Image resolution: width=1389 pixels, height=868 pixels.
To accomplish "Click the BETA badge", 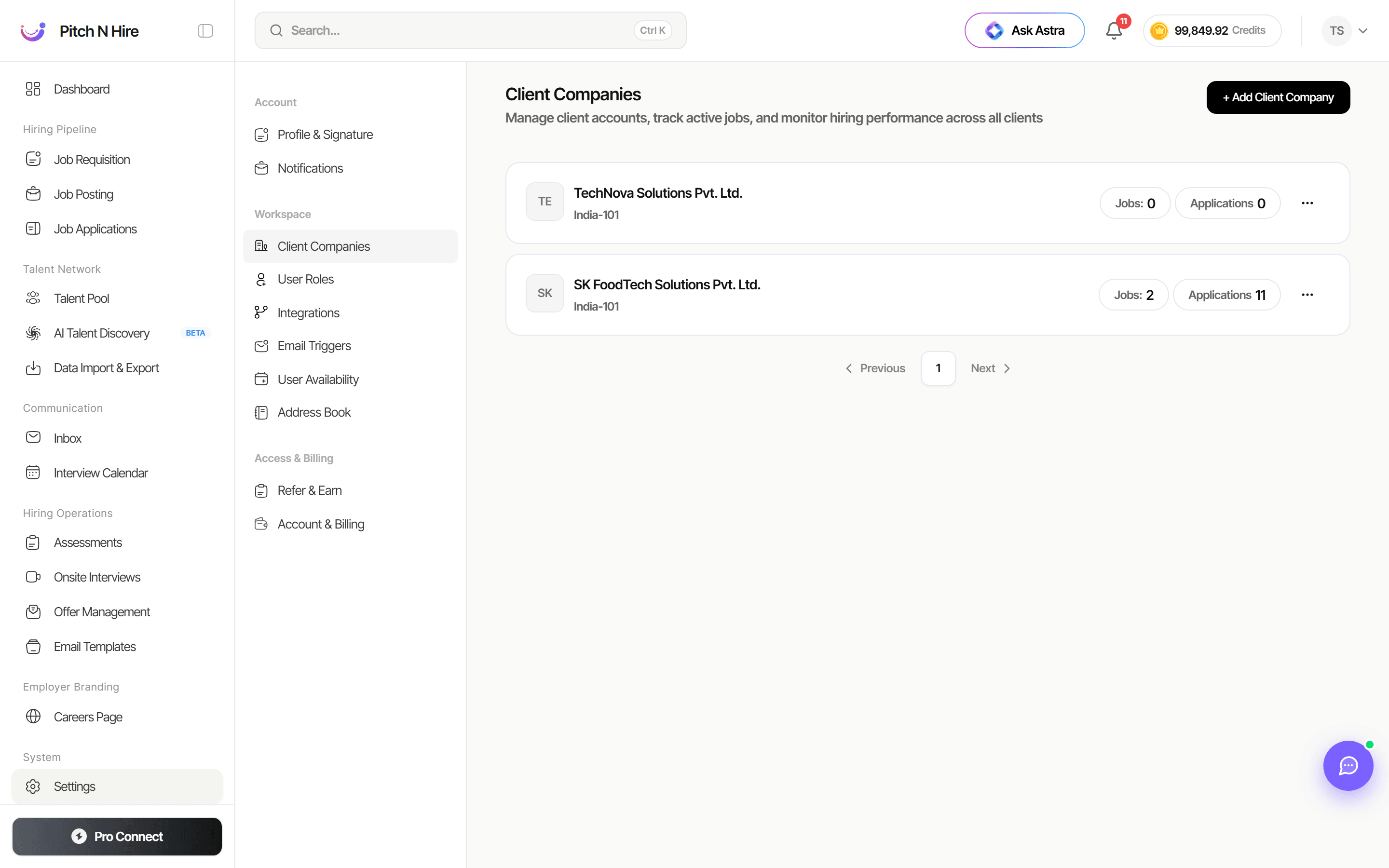I will 195,333.
